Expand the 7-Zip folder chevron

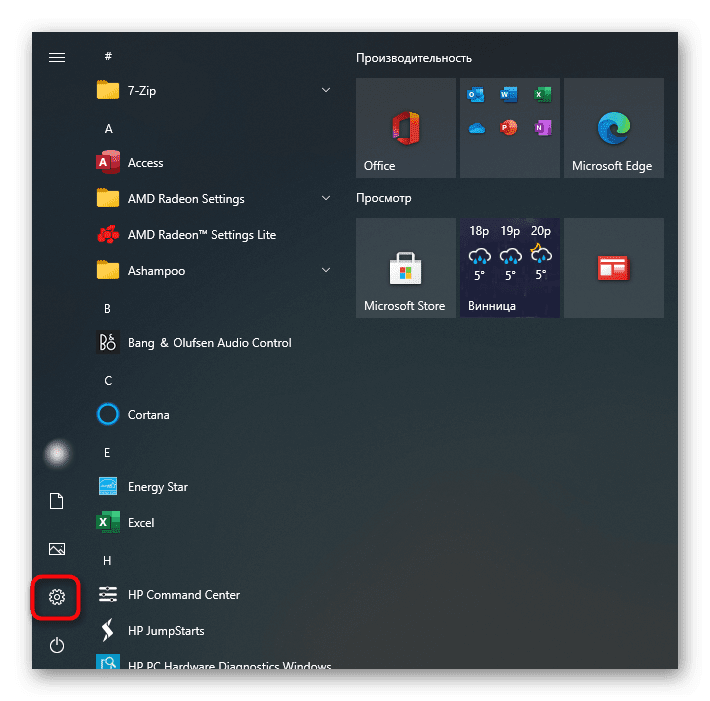click(x=326, y=90)
